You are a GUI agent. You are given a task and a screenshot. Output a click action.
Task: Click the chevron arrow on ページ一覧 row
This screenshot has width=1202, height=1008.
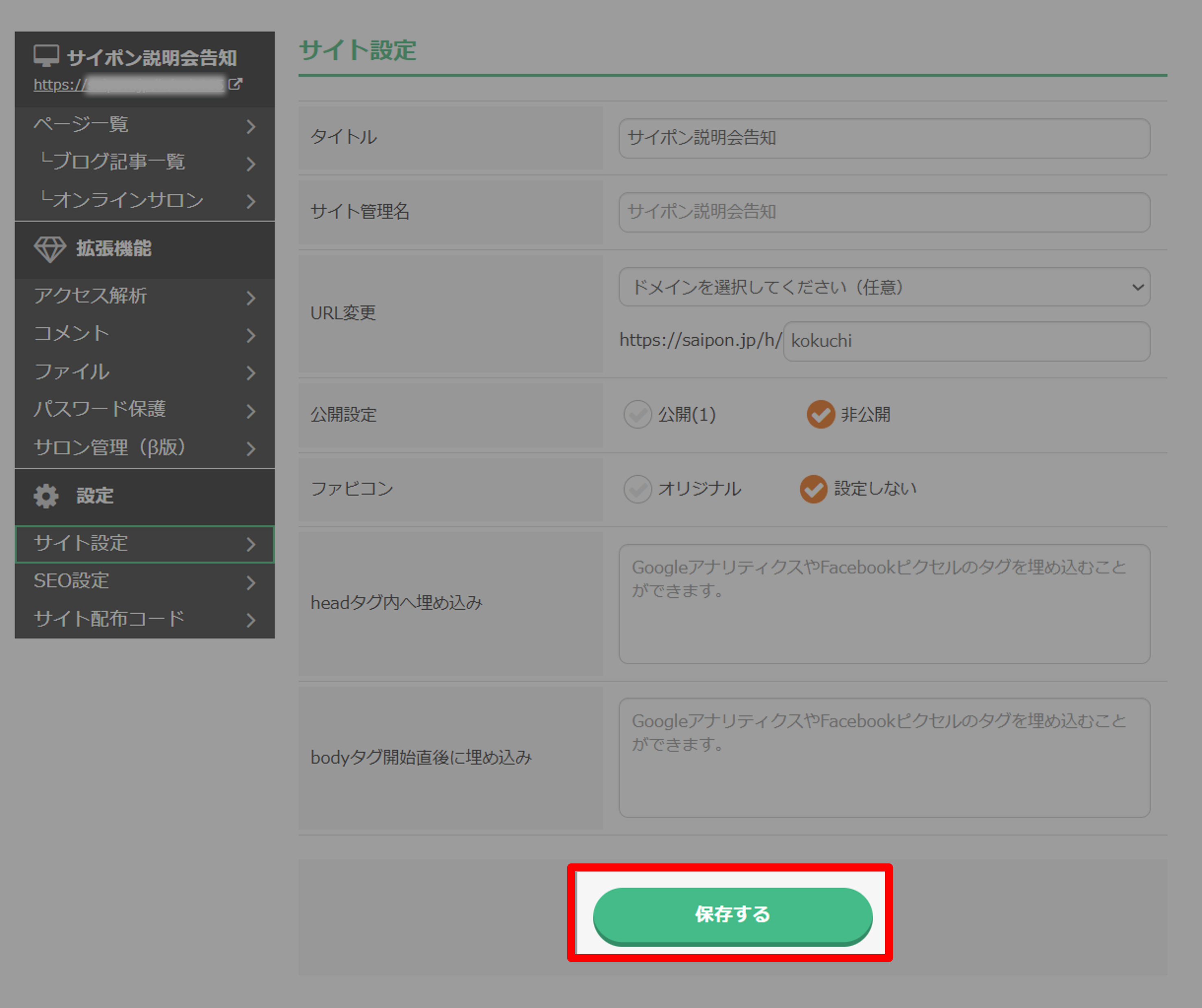pos(251,126)
